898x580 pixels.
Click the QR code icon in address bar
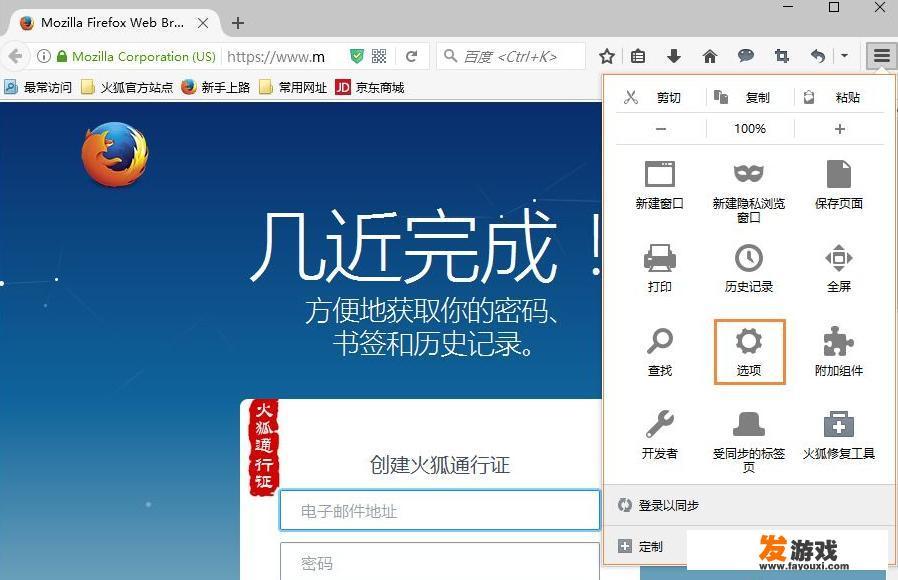point(379,56)
